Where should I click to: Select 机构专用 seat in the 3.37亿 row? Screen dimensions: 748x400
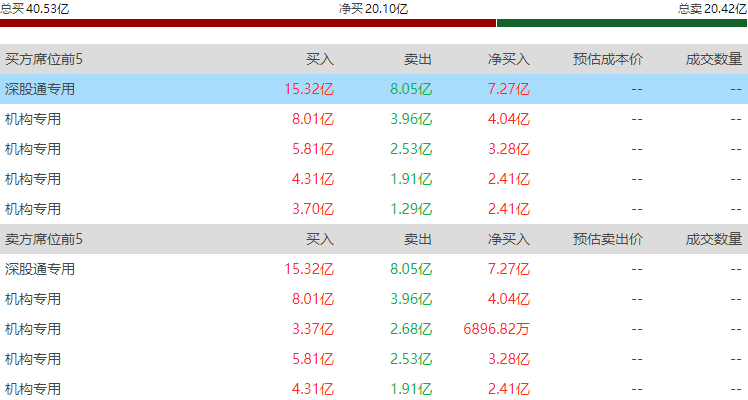pyautogui.click(x=33, y=329)
